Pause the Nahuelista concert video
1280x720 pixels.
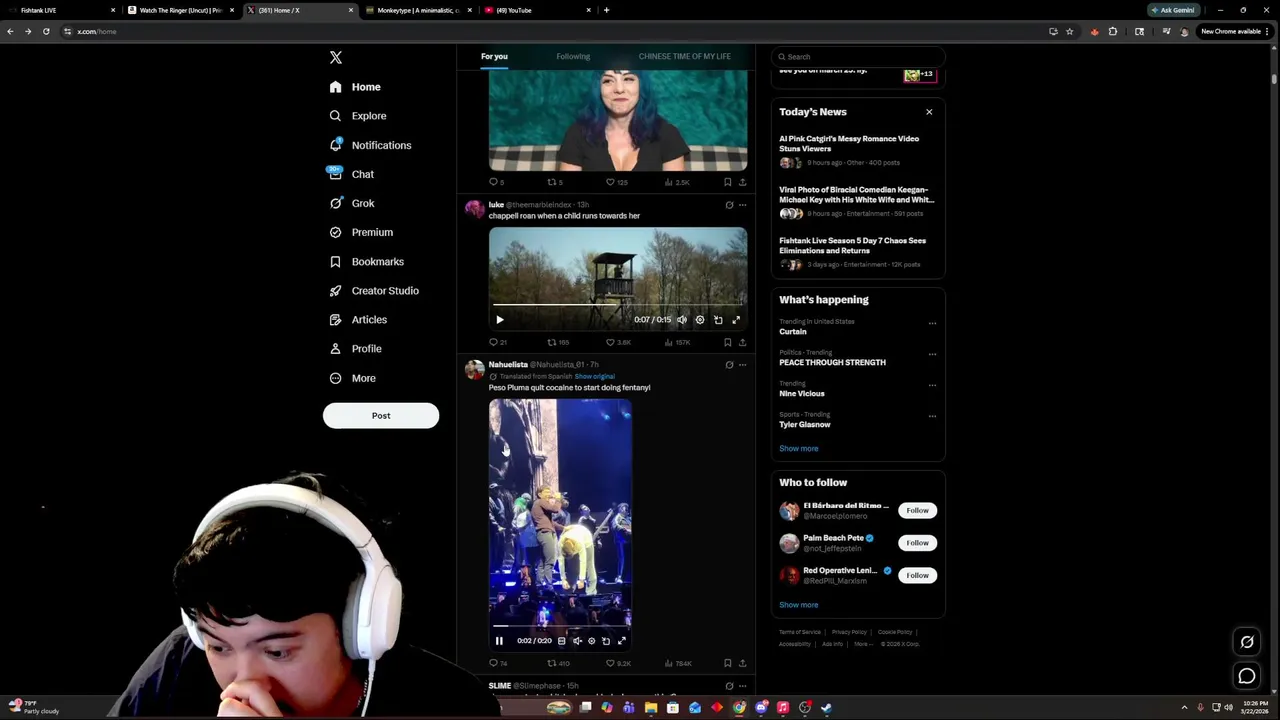click(x=499, y=641)
